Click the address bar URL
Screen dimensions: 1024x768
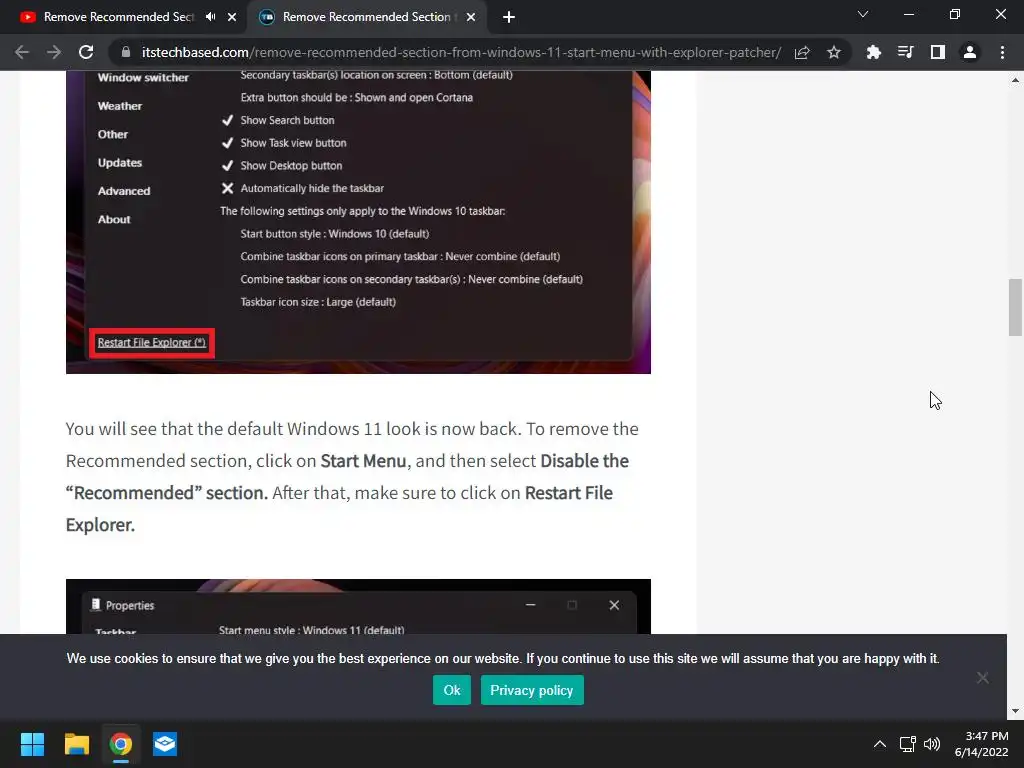coord(461,52)
